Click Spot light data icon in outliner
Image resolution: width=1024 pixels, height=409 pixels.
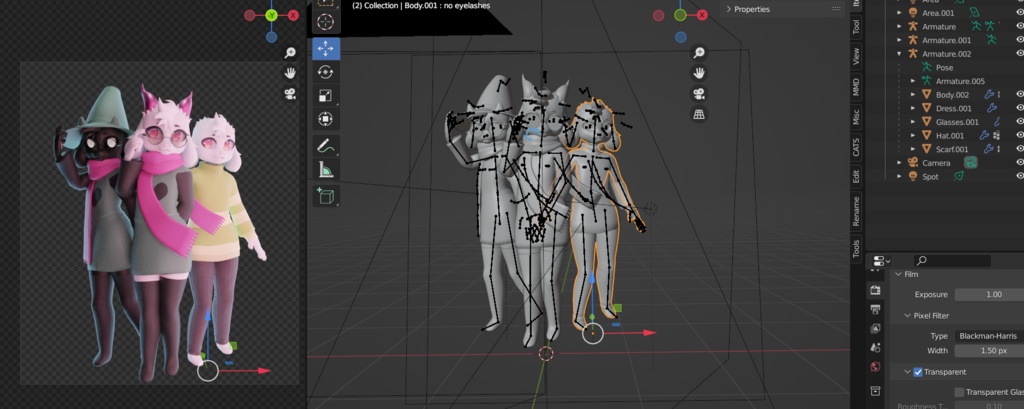(x=959, y=176)
